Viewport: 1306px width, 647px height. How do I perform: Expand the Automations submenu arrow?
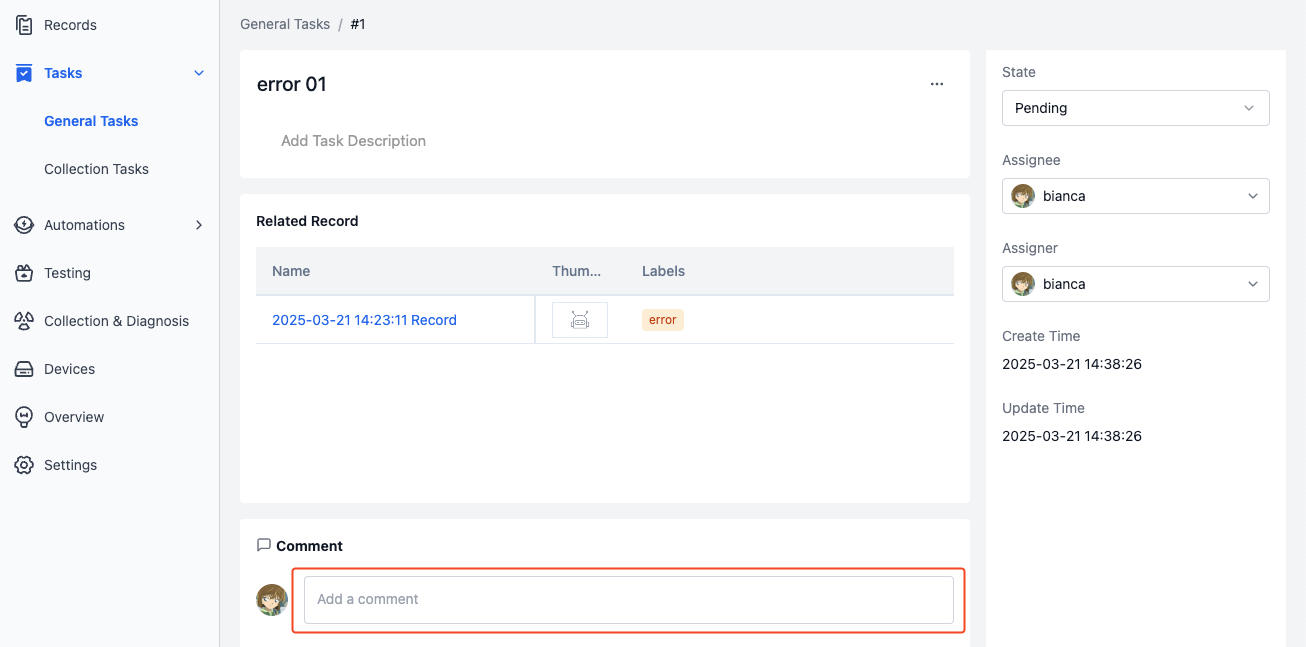pyautogui.click(x=199, y=225)
